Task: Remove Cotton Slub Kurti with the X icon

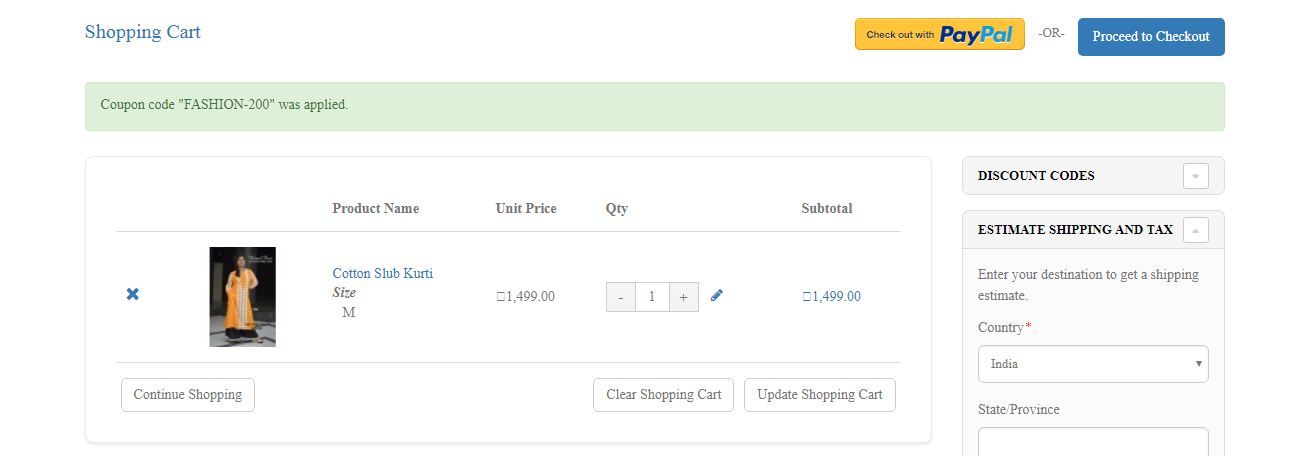Action: click(x=133, y=294)
